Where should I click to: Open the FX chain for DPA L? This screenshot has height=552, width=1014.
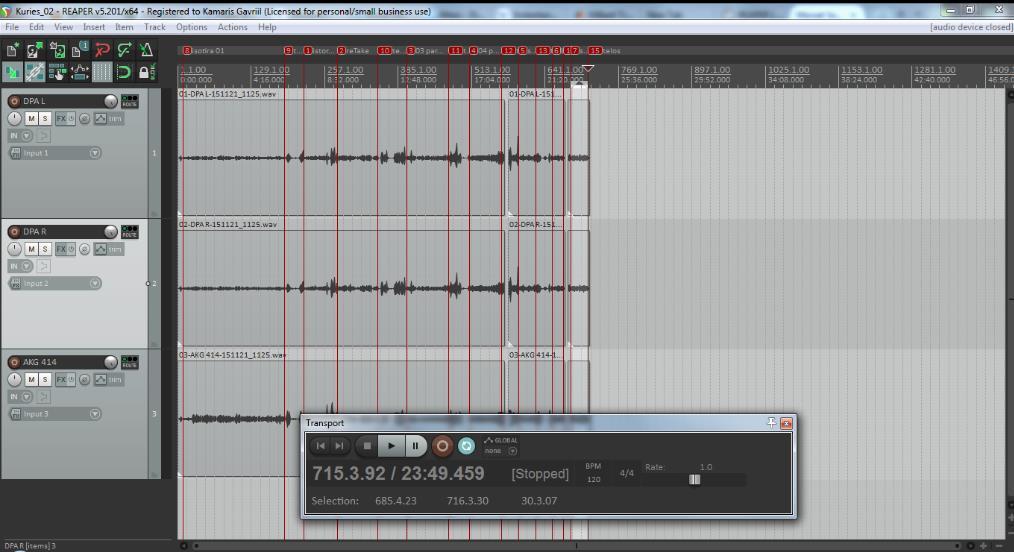(61, 118)
